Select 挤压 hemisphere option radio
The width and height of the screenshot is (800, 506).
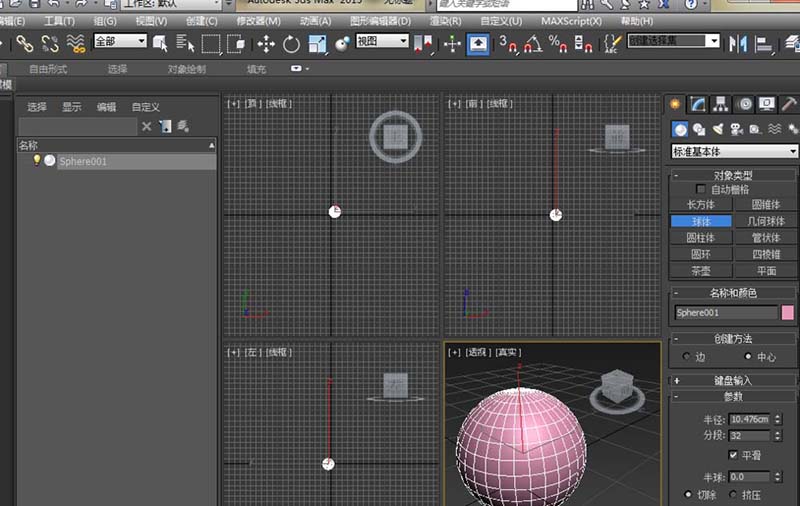(733, 494)
